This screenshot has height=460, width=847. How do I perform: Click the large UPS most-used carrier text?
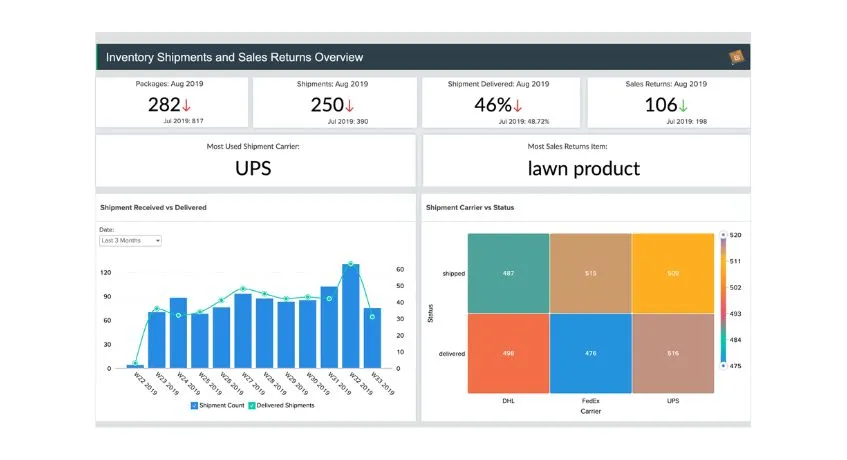(253, 168)
